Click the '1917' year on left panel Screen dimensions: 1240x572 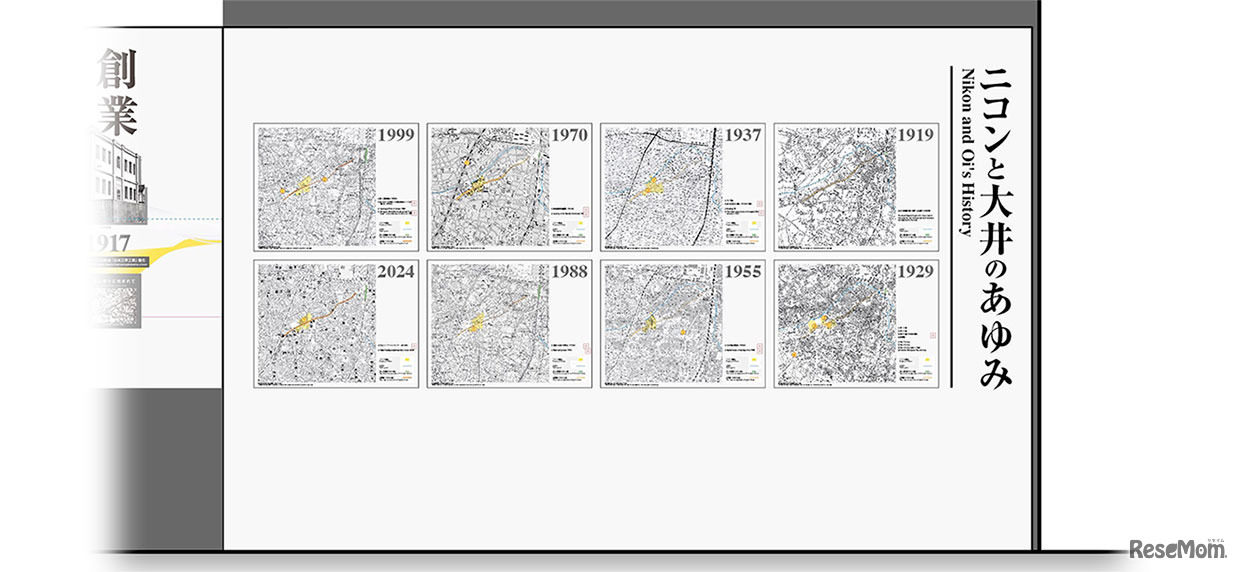coord(108,243)
